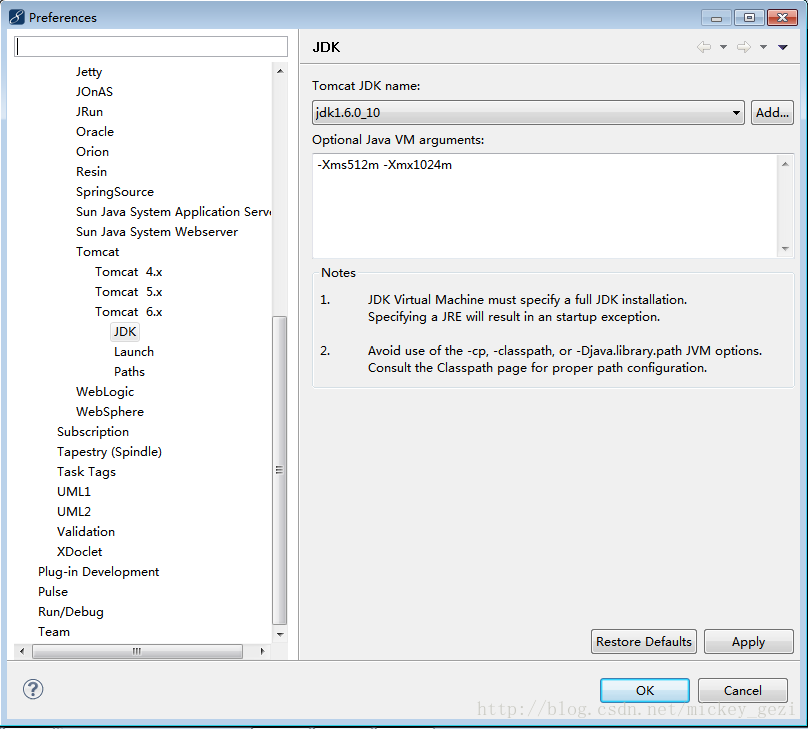The height and width of the screenshot is (729, 808).
Task: Click the tree horizontal scrollbar thumb
Action: click(137, 652)
